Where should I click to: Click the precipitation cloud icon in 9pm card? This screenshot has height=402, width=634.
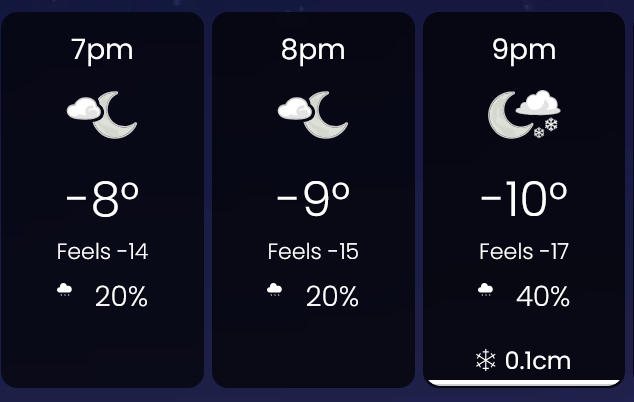[x=486, y=291]
